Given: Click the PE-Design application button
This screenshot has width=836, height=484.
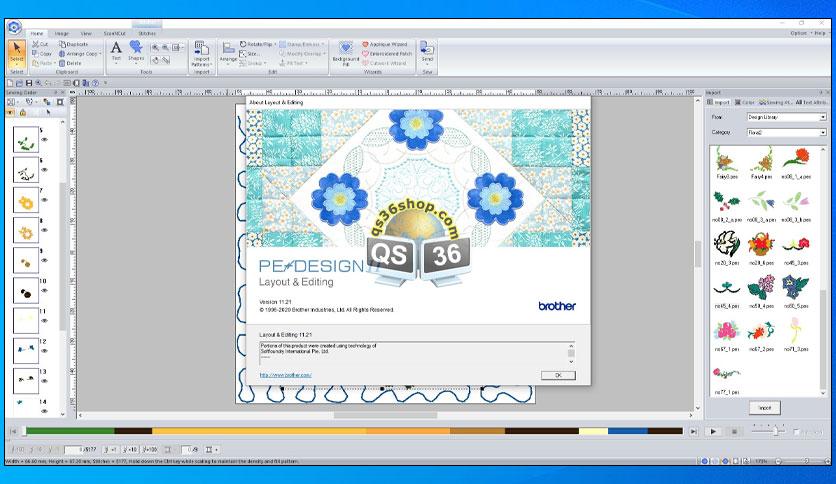Looking at the screenshot, I should (14, 27).
